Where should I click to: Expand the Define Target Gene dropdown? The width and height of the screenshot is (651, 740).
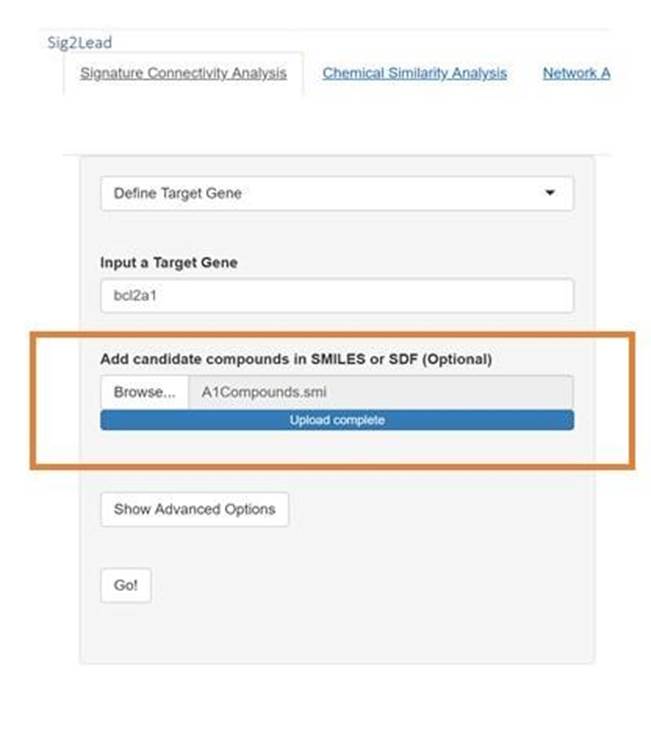[337, 193]
